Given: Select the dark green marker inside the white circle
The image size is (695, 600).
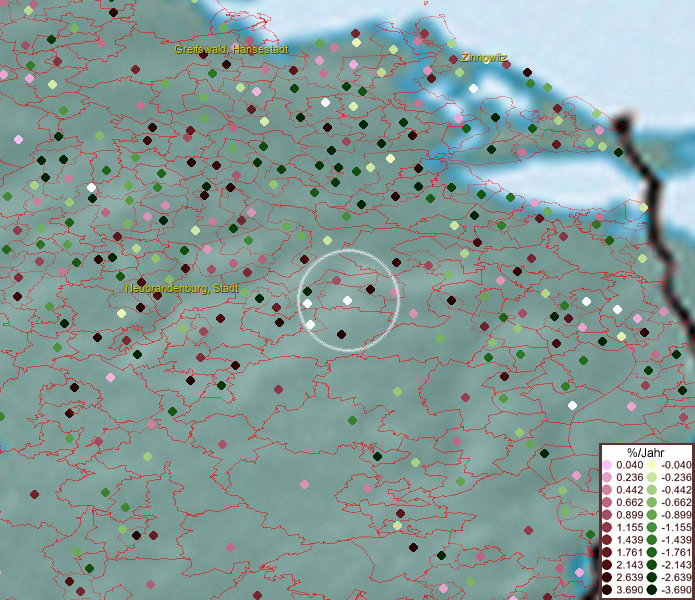Looking at the screenshot, I should (x=308, y=291).
